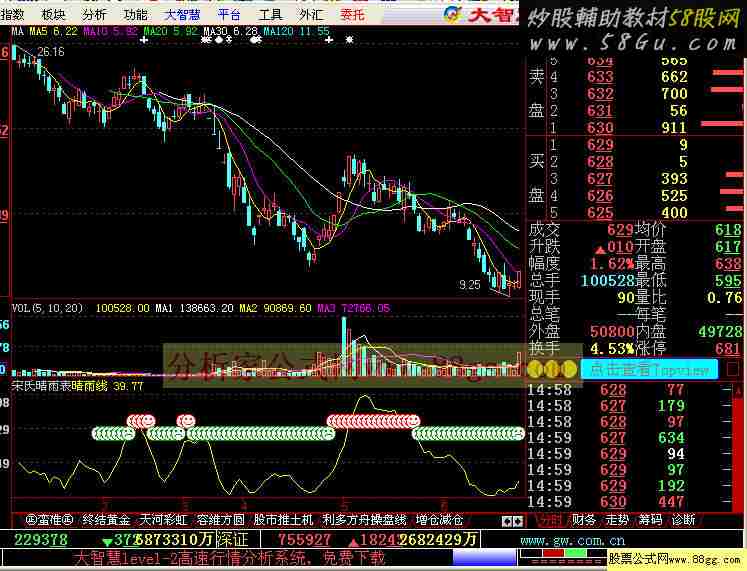
Task: Click the rightmost gold coin icon
Action: 568,369
